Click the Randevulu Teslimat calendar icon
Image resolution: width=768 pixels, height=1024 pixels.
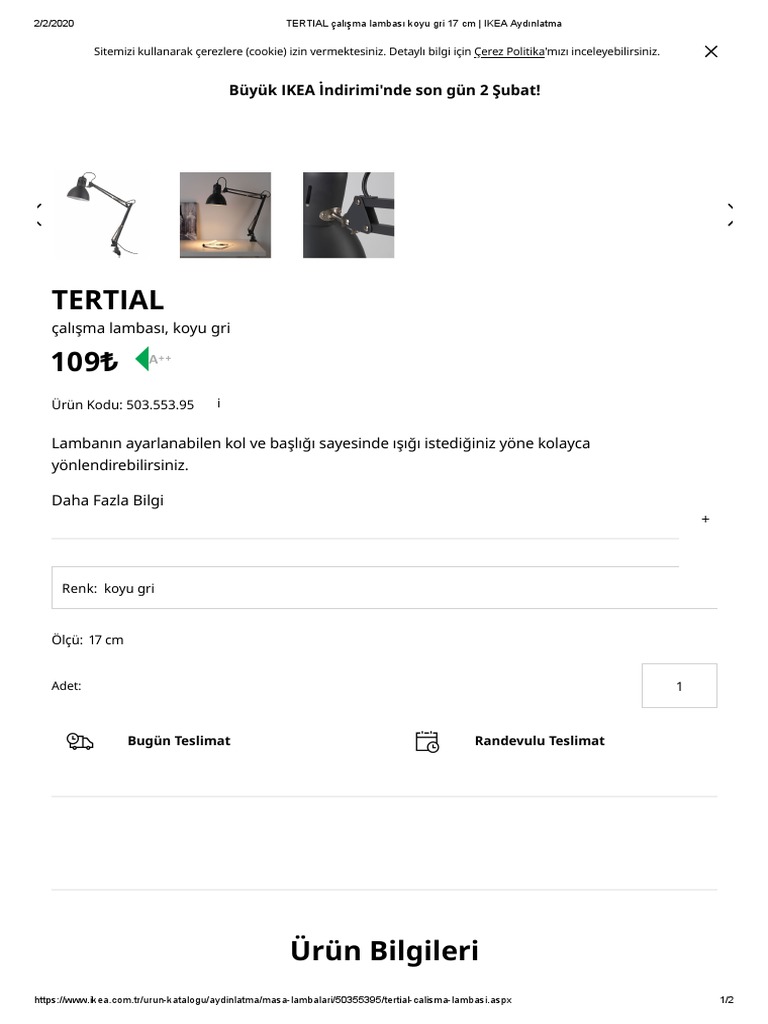(x=427, y=741)
